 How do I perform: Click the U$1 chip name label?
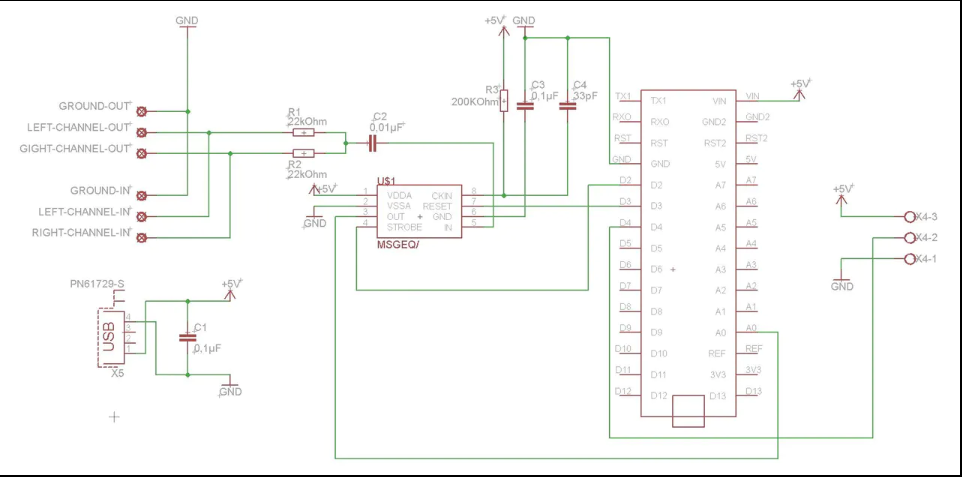pos(386,182)
